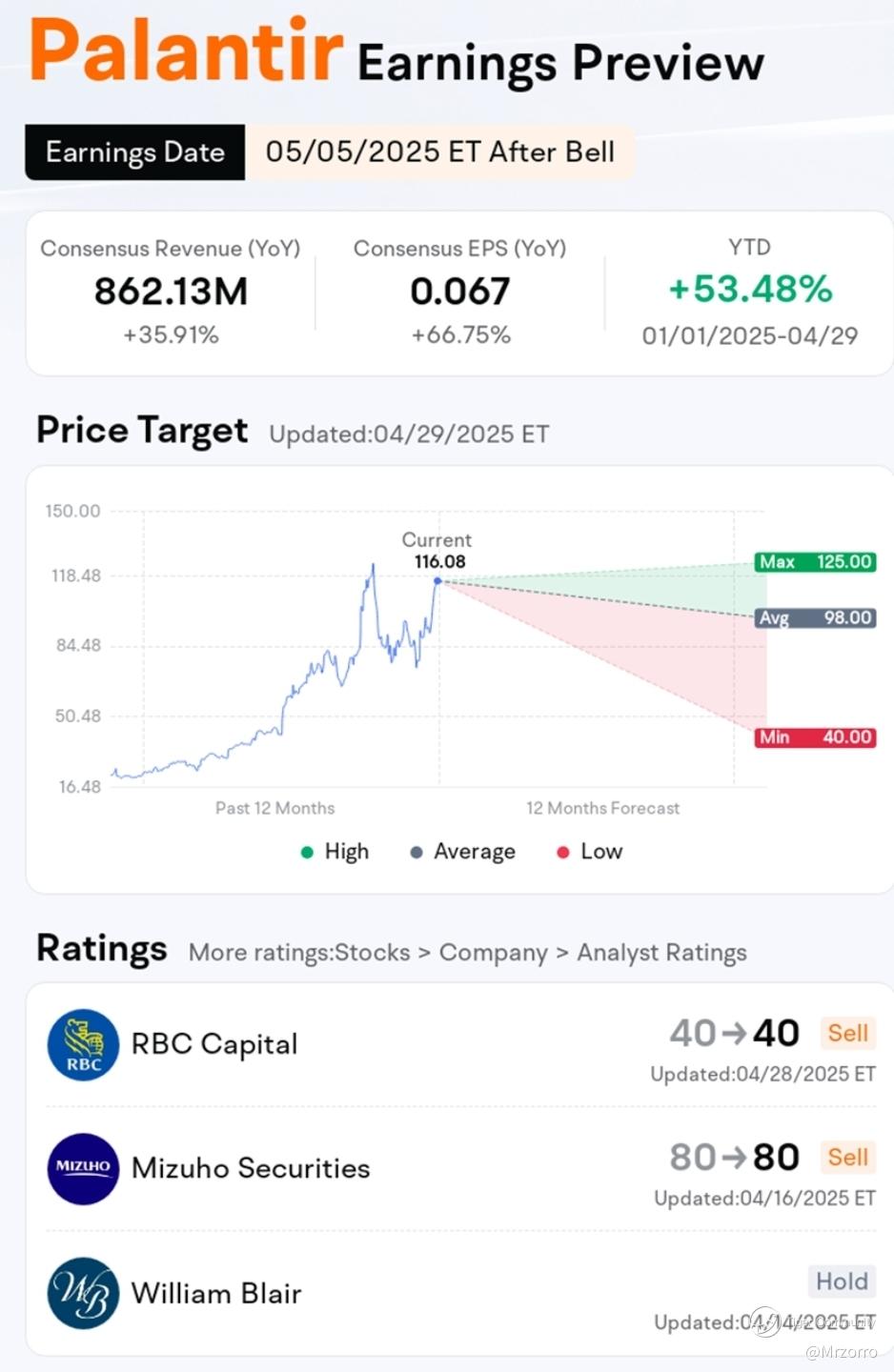Open the Analyst Ratings breadcrumb link
Viewport: 894px width, 1372px height.
(x=661, y=953)
